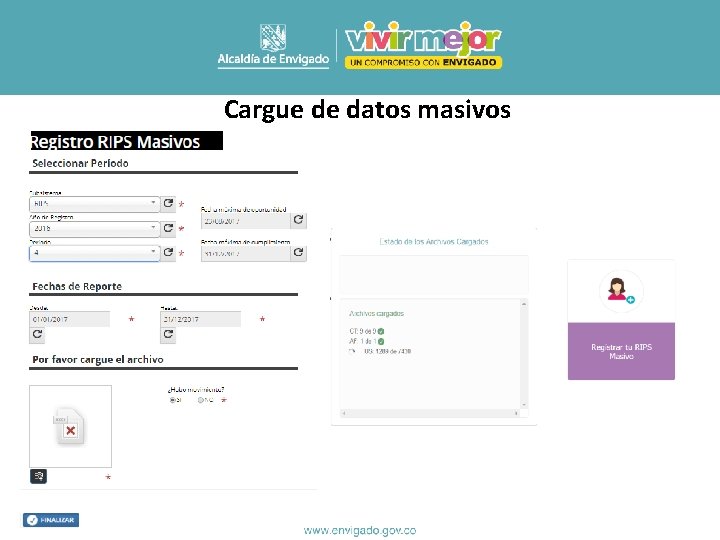Open the Subsistema RIPS dropdown

pyautogui.click(x=95, y=203)
